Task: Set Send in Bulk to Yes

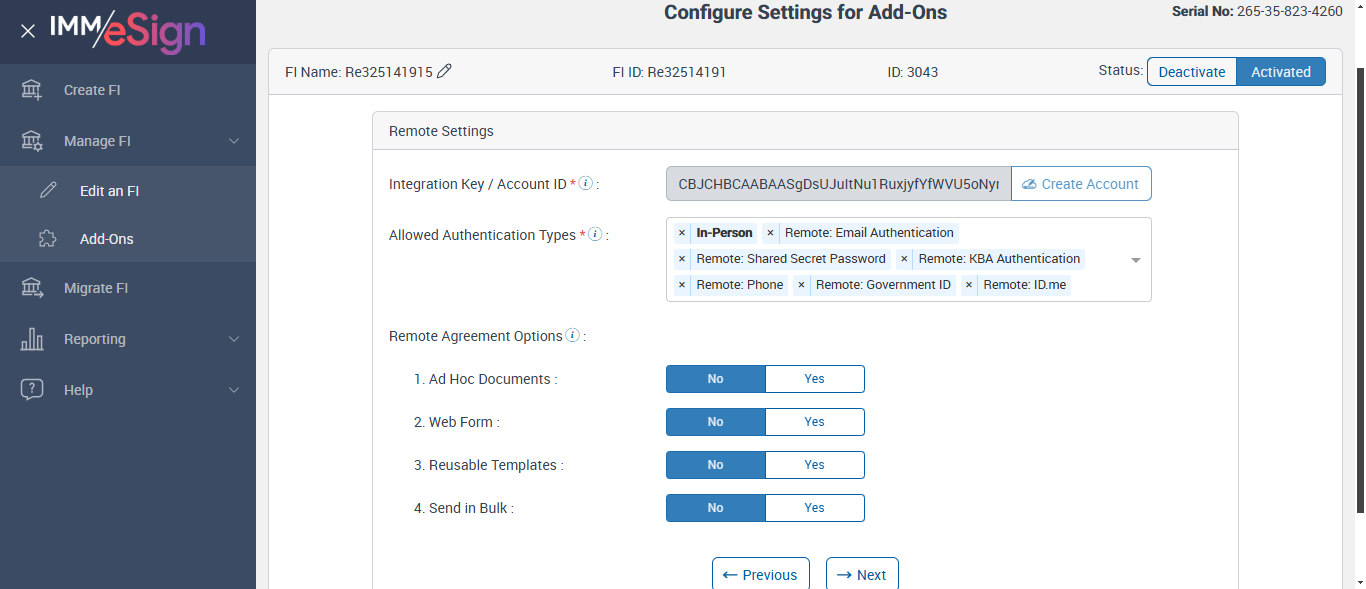Action: point(814,508)
